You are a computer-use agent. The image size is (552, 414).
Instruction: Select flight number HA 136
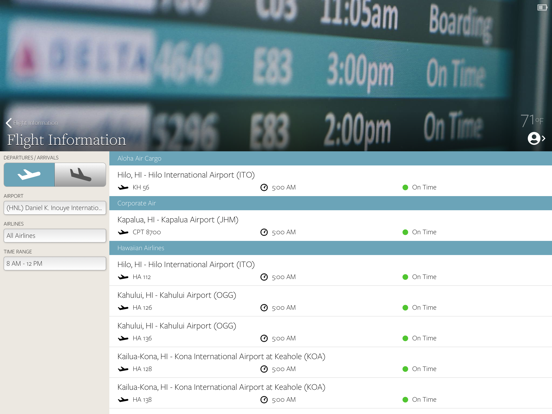pyautogui.click(x=142, y=338)
